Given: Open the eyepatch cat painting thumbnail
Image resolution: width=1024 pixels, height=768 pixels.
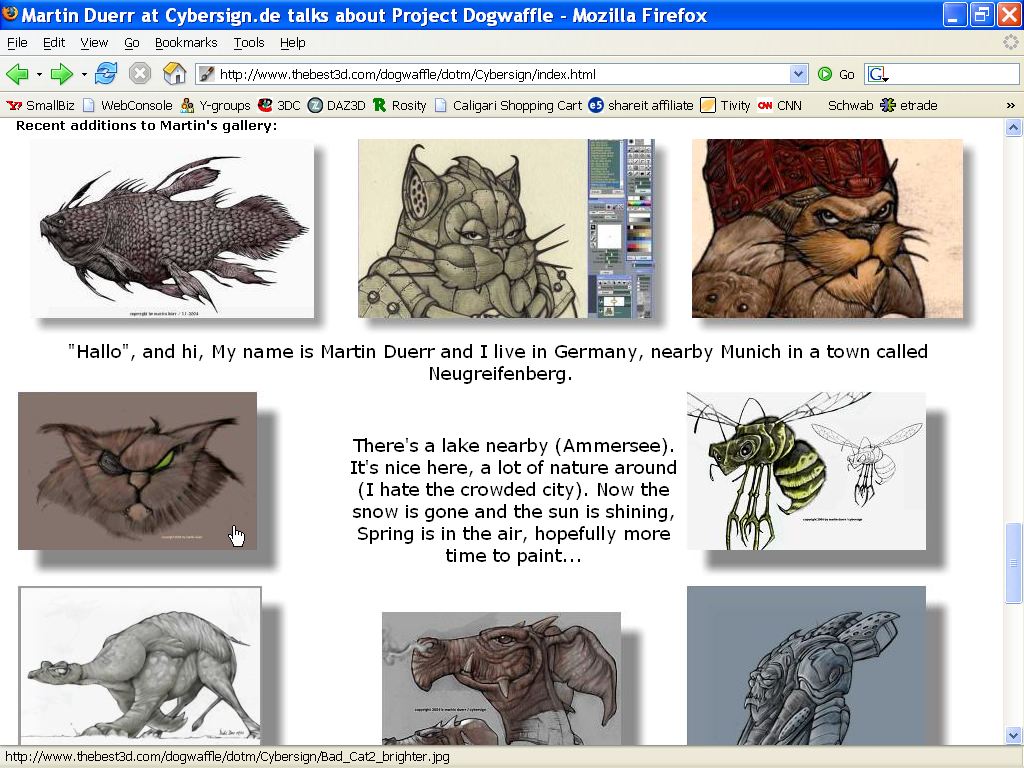Looking at the screenshot, I should pyautogui.click(x=137, y=470).
